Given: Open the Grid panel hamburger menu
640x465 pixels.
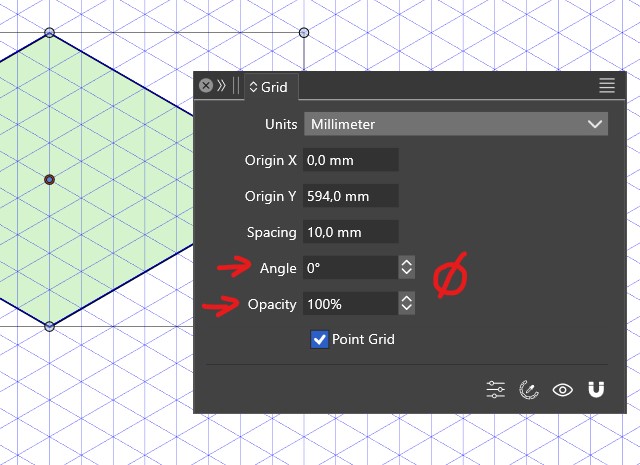Looking at the screenshot, I should pyautogui.click(x=607, y=86).
